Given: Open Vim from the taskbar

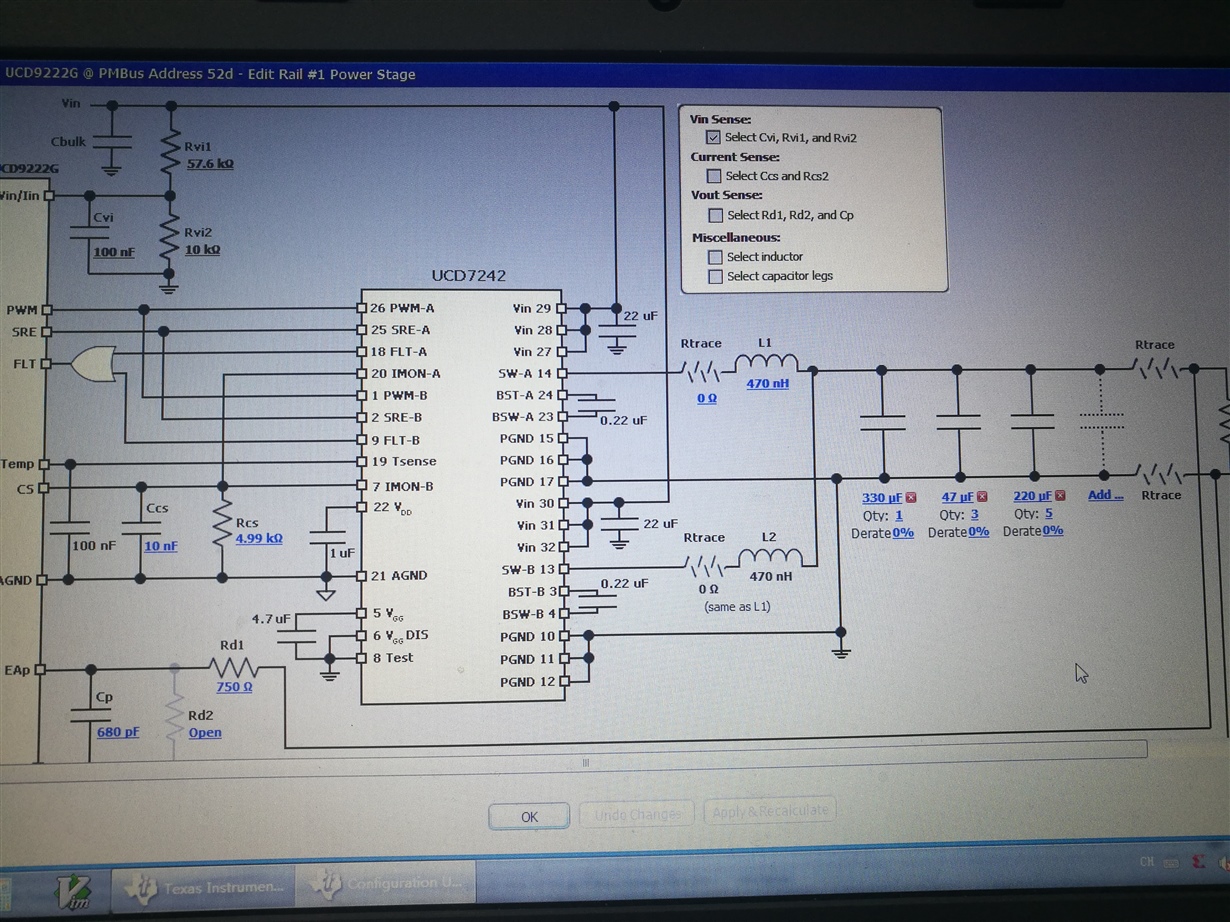Looking at the screenshot, I should [x=75, y=889].
